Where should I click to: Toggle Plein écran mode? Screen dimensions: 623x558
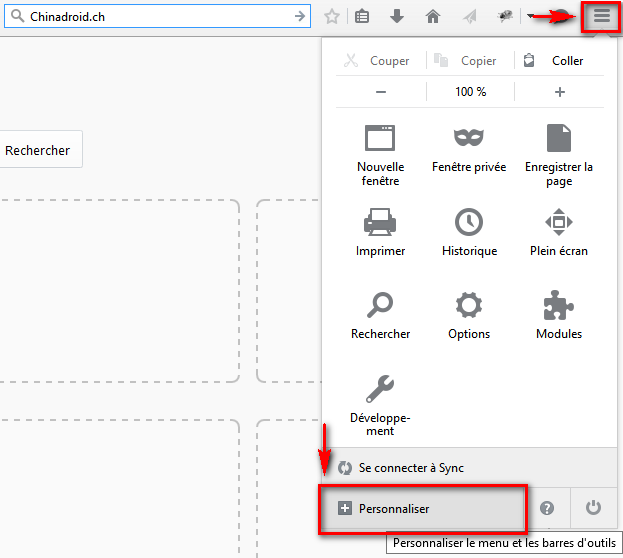(559, 232)
